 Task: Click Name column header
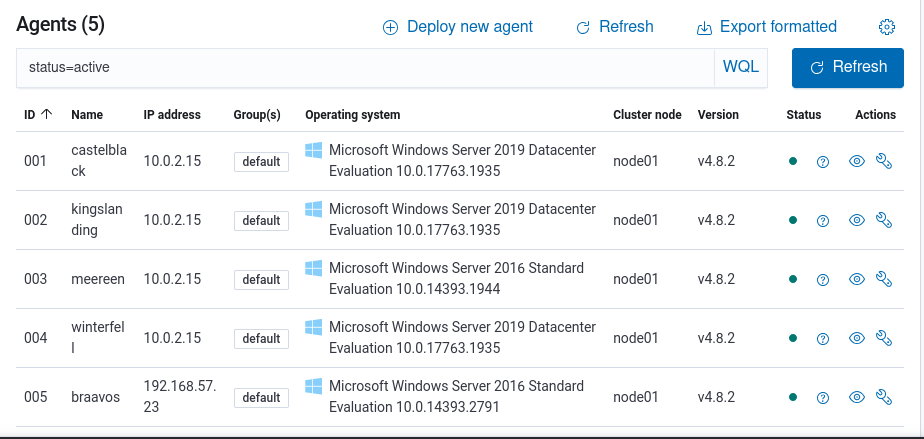(87, 115)
